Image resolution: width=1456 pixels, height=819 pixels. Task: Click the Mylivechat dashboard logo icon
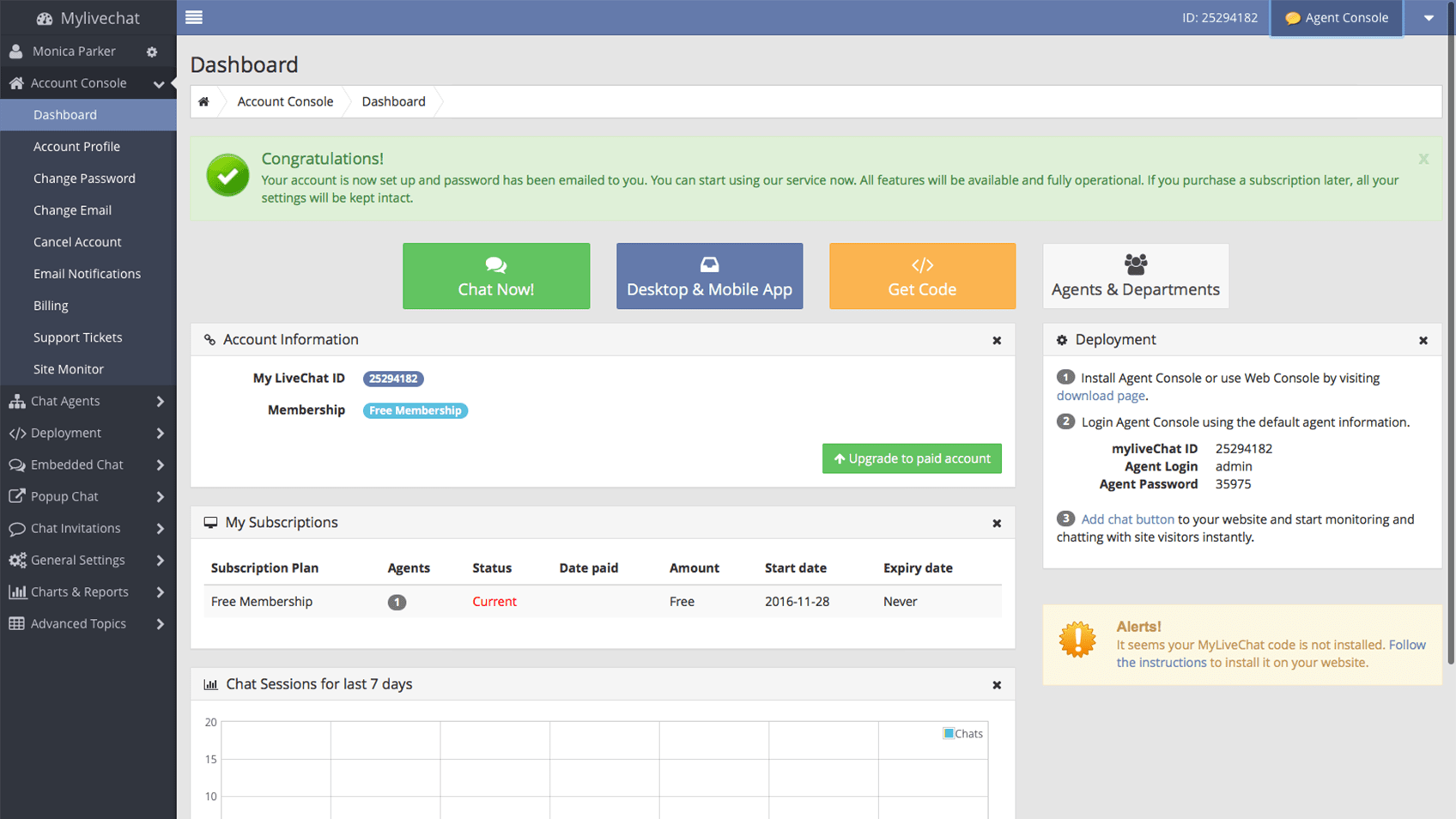coord(45,18)
